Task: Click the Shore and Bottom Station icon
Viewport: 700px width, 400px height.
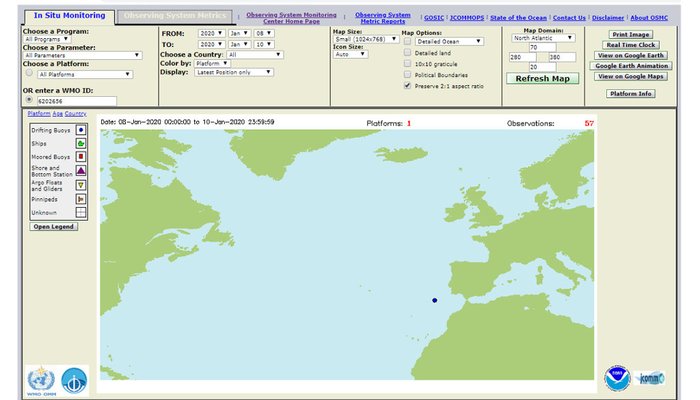Action: click(80, 172)
